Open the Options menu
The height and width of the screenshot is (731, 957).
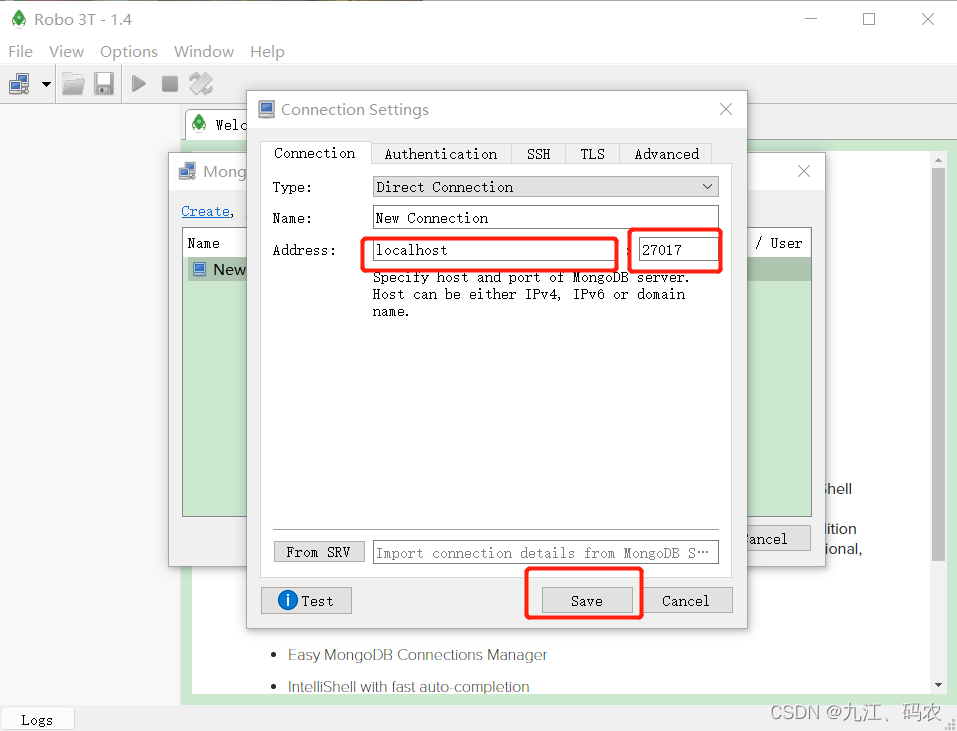click(x=129, y=52)
